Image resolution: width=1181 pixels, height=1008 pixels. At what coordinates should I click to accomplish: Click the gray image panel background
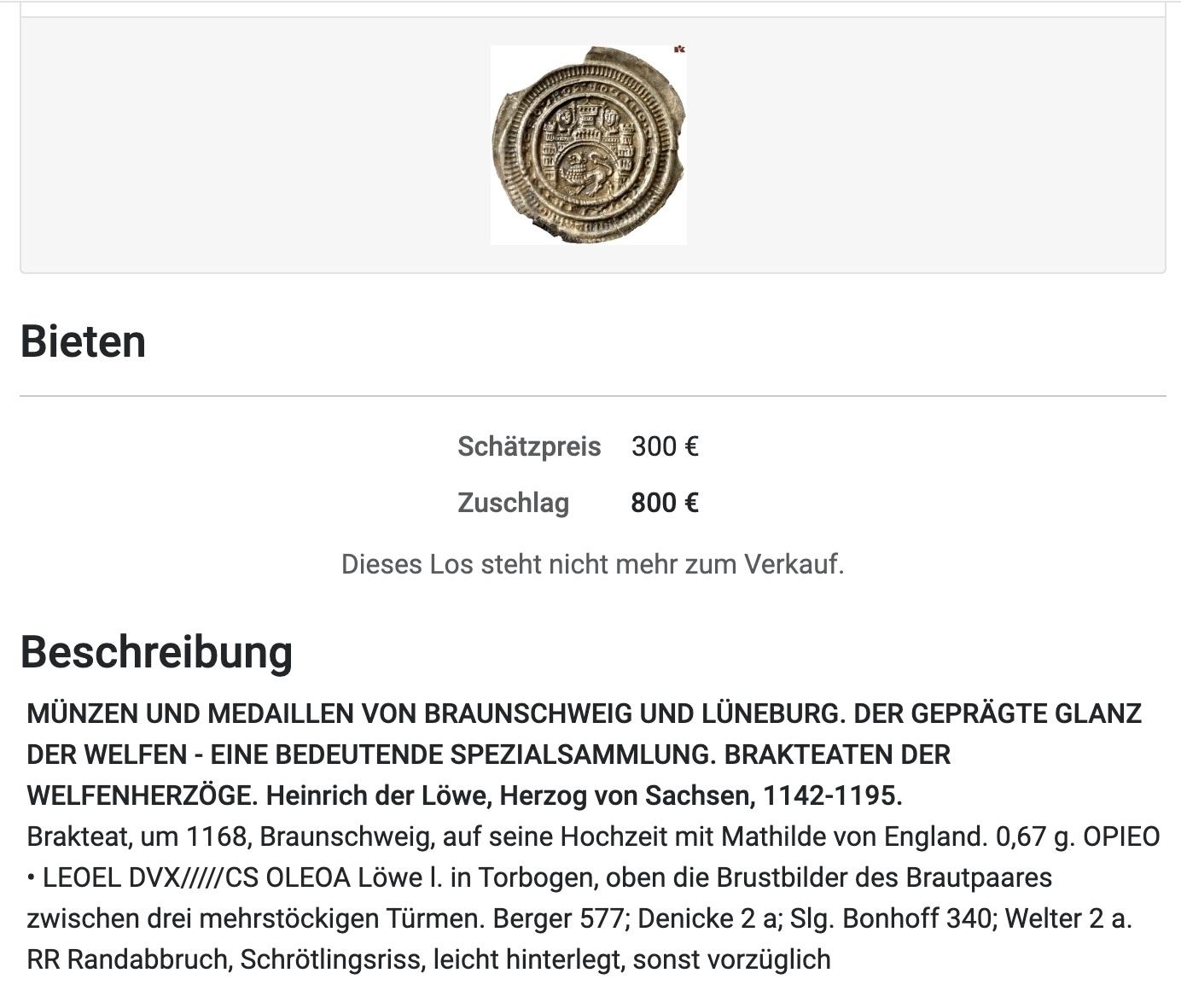click(x=256, y=145)
